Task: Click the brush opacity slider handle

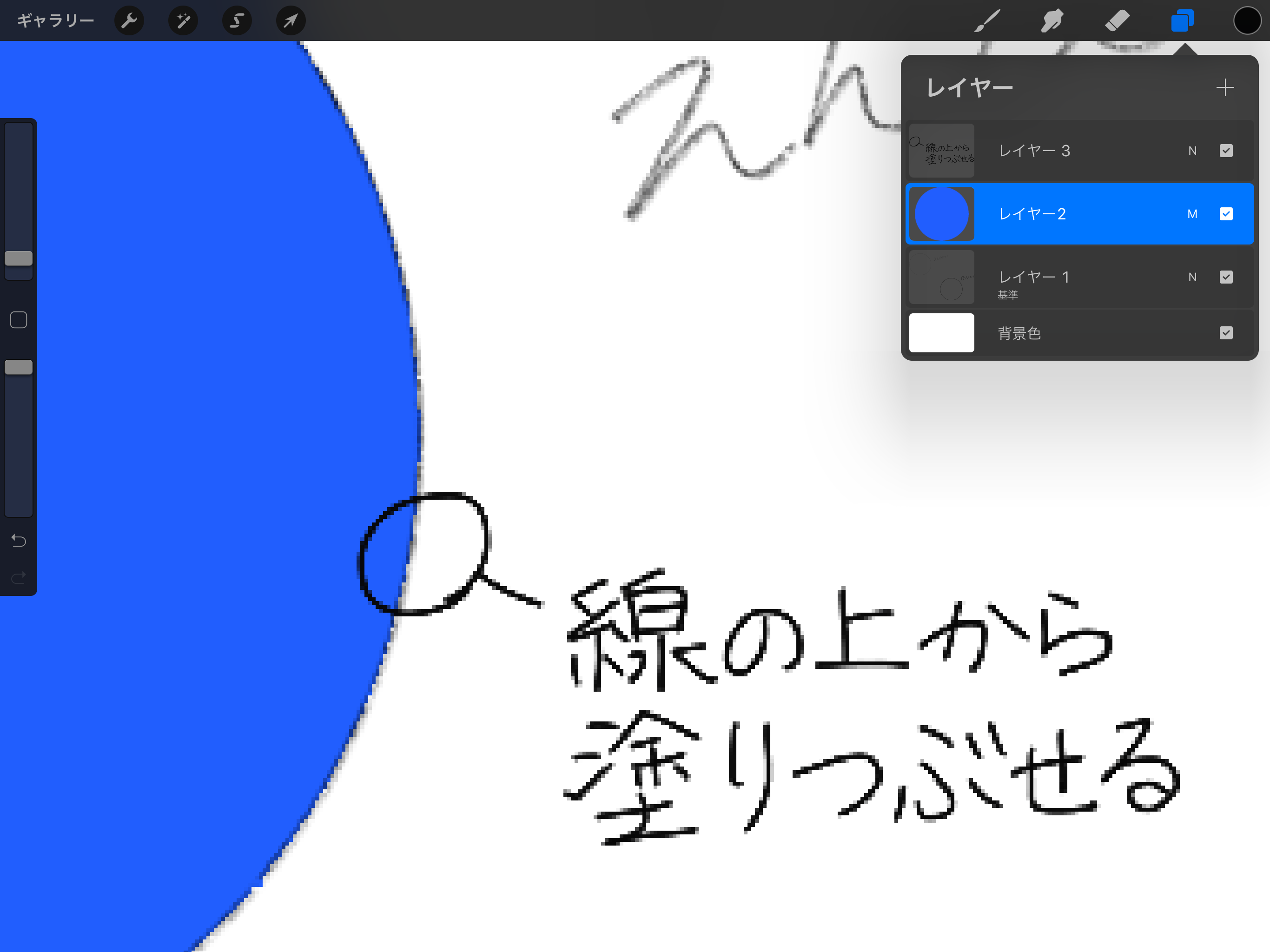Action: tap(19, 368)
